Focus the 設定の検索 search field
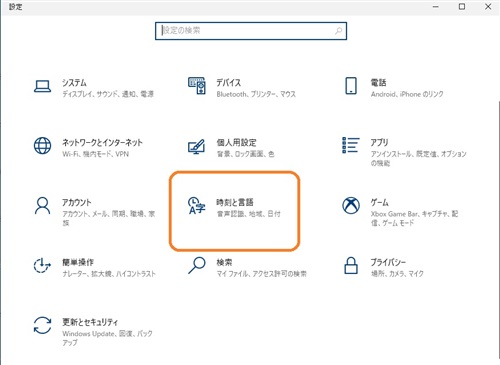Screen dimensions: 500x365 coord(251,31)
